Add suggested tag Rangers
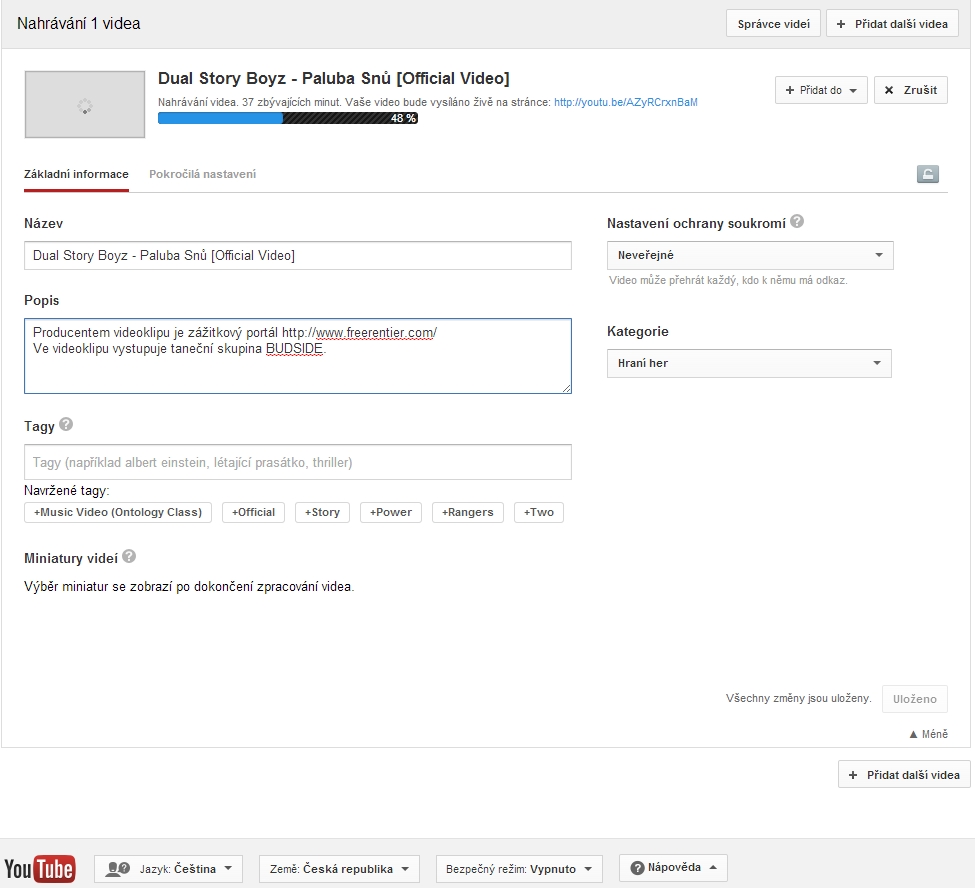 (x=468, y=512)
